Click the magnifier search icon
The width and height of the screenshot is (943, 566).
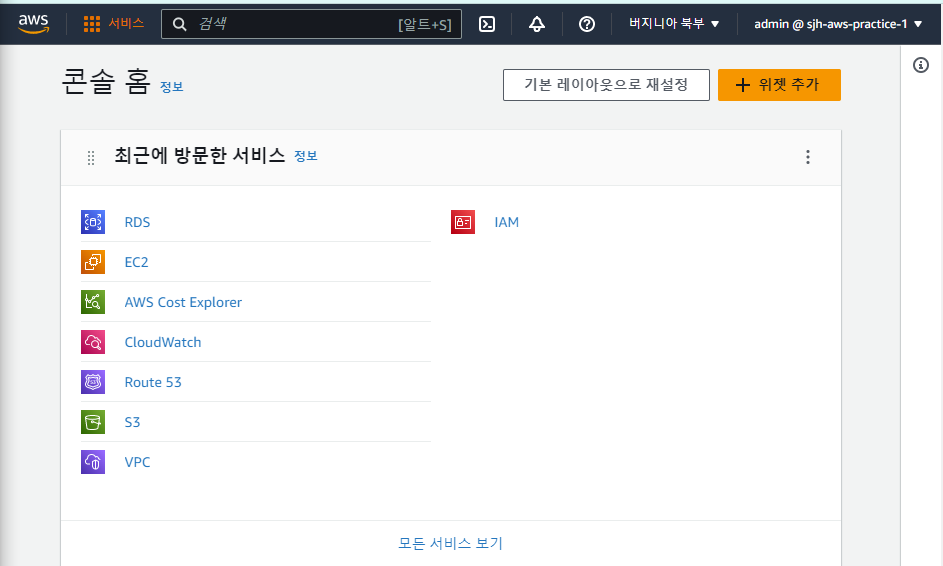tap(179, 24)
